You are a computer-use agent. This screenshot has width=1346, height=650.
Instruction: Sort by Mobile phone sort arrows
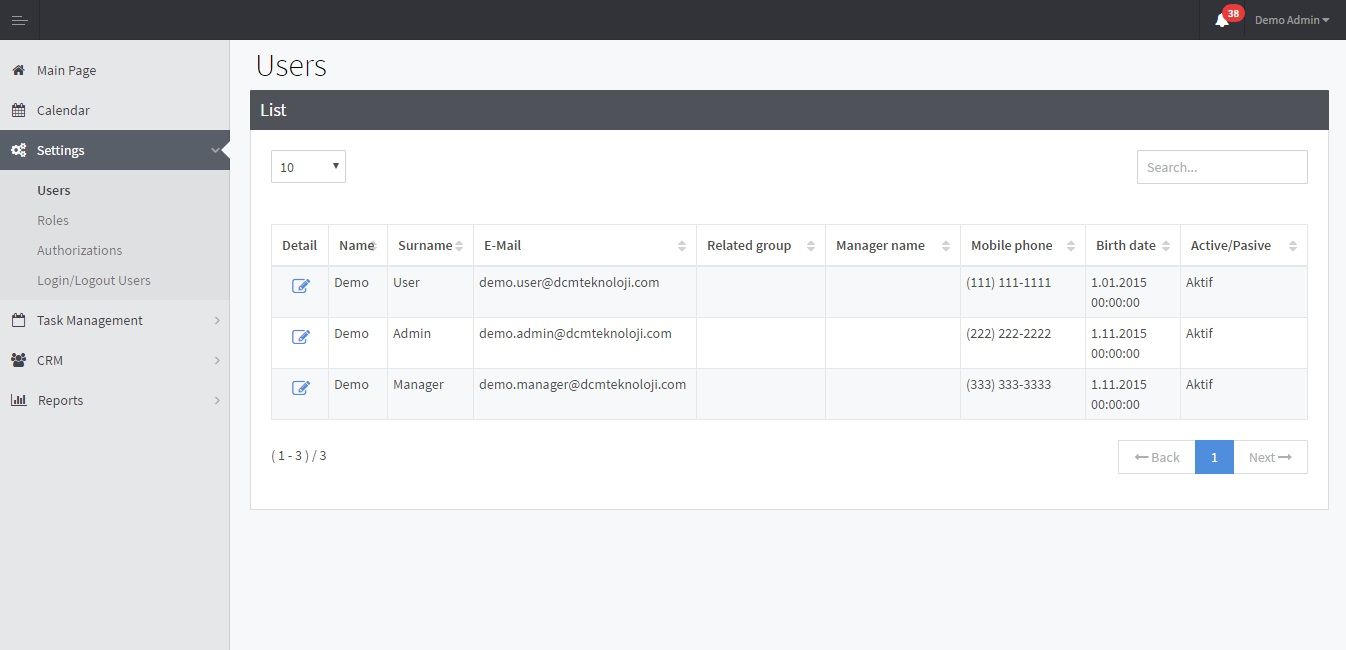pos(1071,246)
